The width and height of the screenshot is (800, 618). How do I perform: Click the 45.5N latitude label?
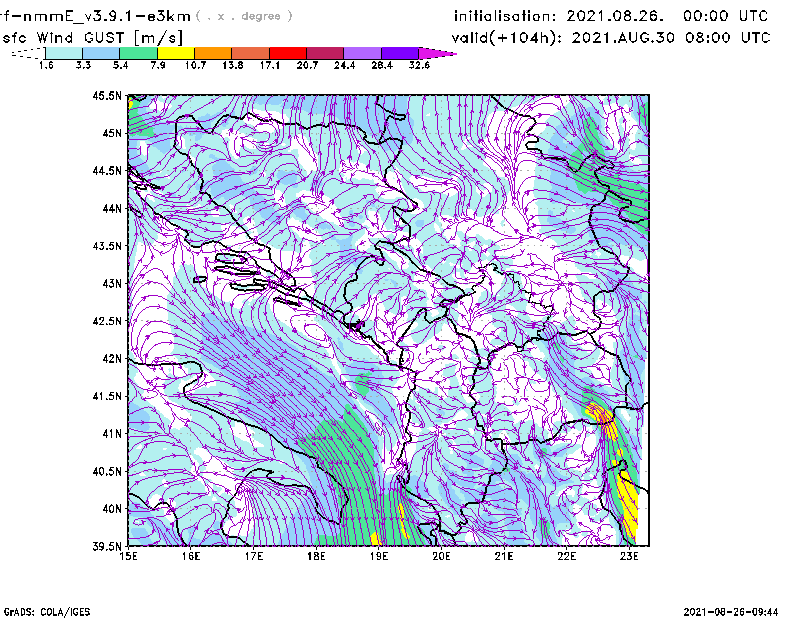pos(107,95)
